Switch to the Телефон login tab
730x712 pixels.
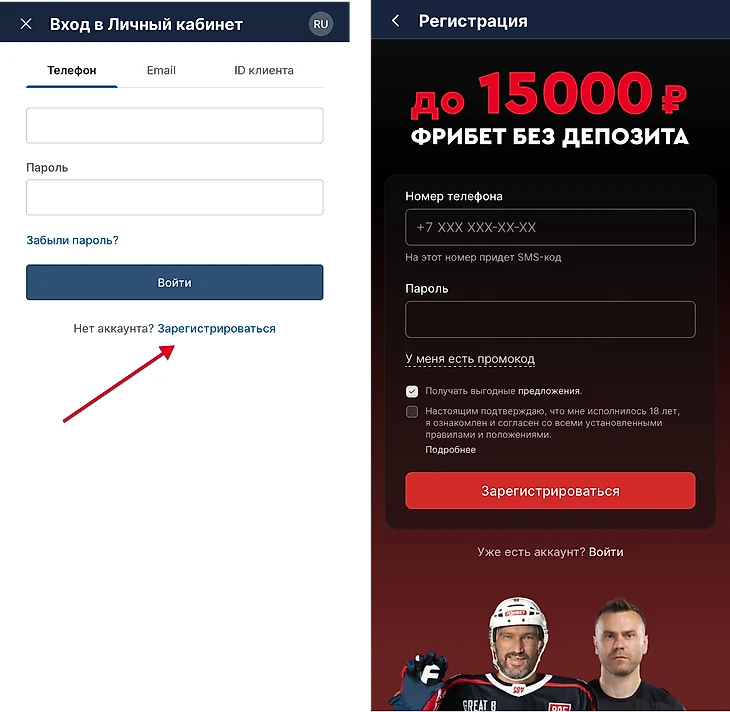pyautogui.click(x=72, y=70)
